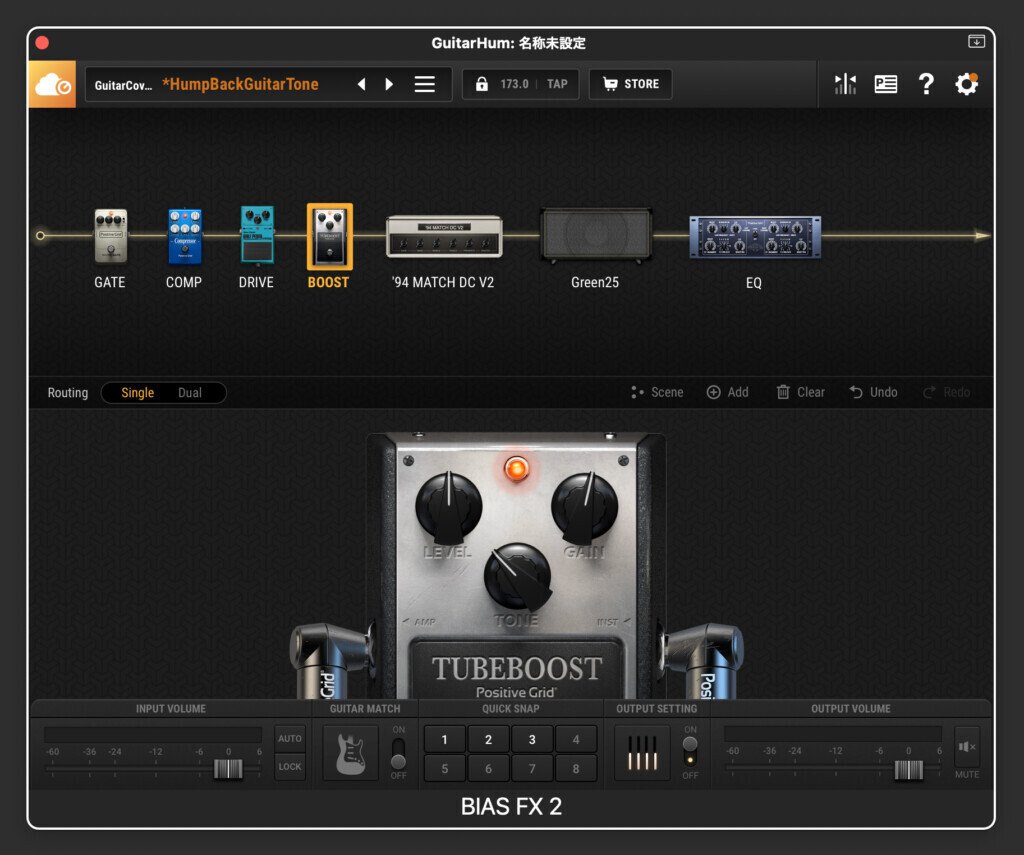Image resolution: width=1024 pixels, height=855 pixels.
Task: Switch routing to Single
Action: 137,393
